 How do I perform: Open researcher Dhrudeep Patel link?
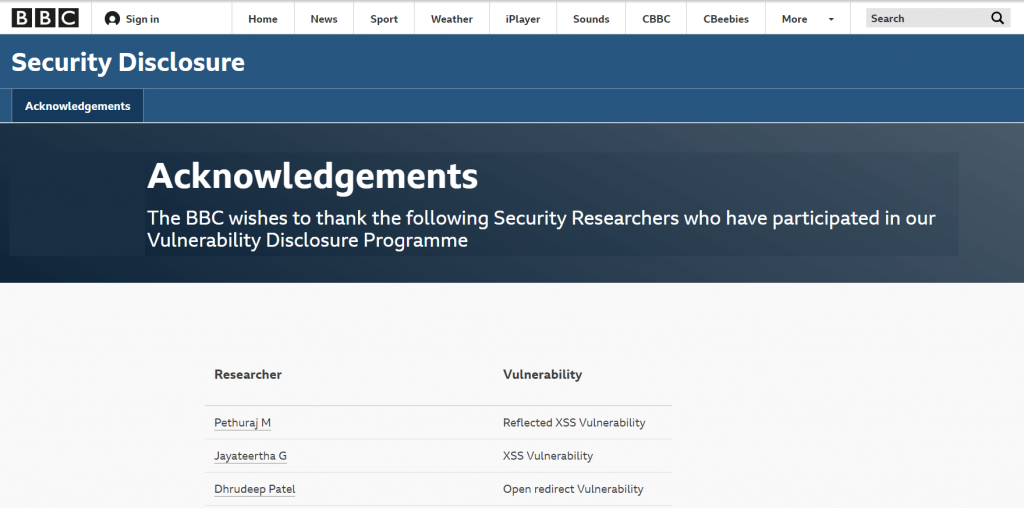[x=255, y=489]
